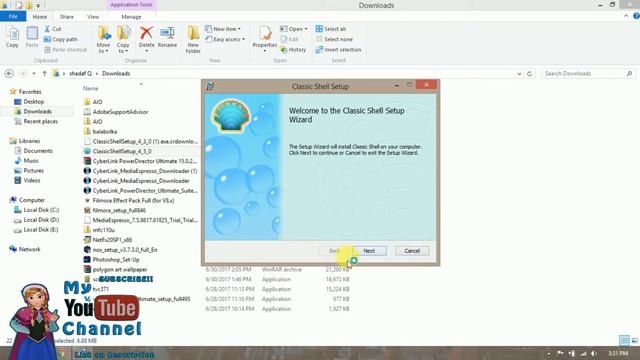Viewport: 640px width, 360px height.
Task: Expand the address bar history dropdown
Action: click(519, 74)
